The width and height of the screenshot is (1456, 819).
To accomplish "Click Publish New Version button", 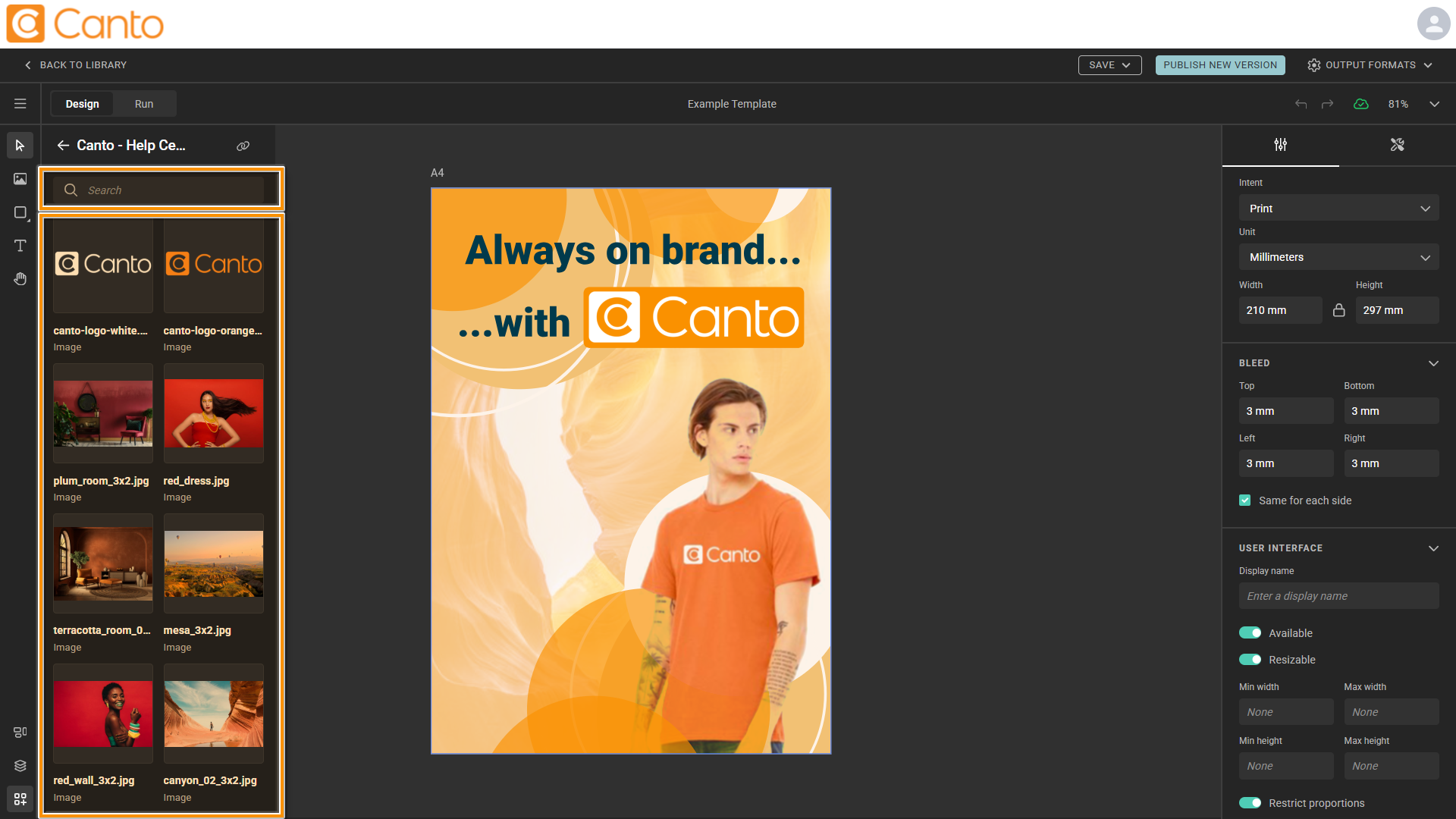I will 1219,65.
